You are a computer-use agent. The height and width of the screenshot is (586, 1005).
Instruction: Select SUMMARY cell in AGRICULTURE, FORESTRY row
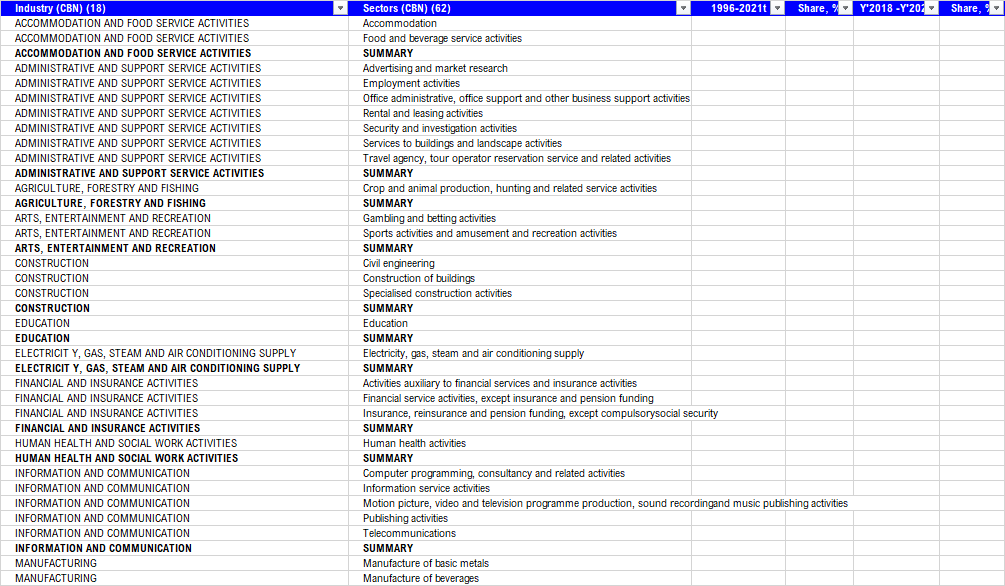(520, 203)
